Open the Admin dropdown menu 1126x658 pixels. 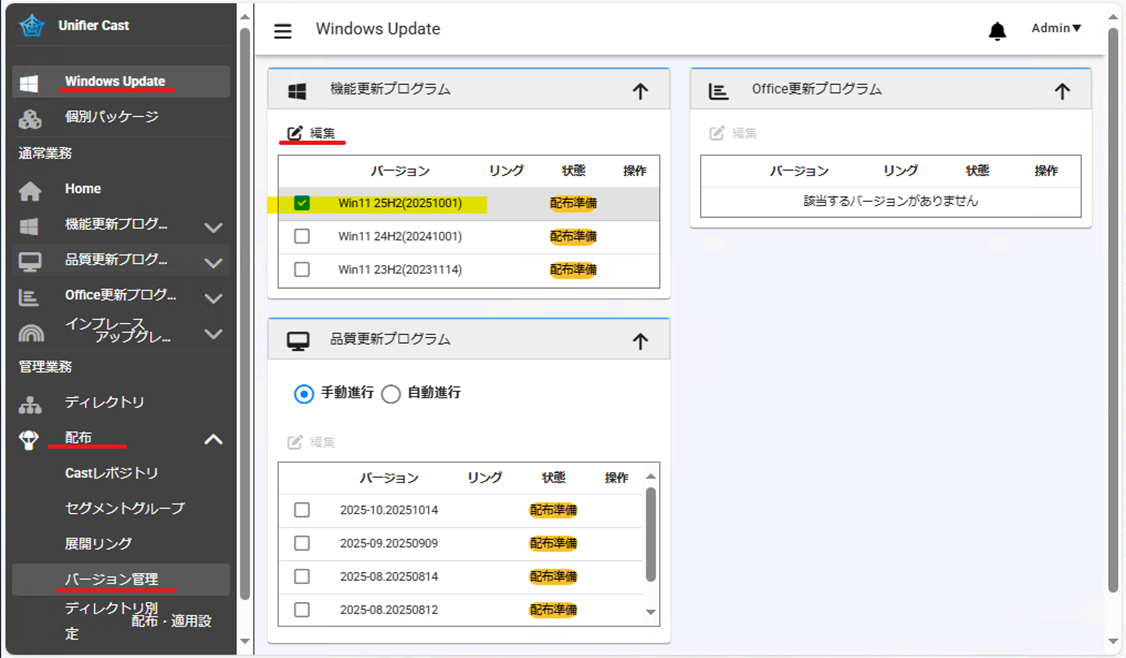click(1055, 28)
